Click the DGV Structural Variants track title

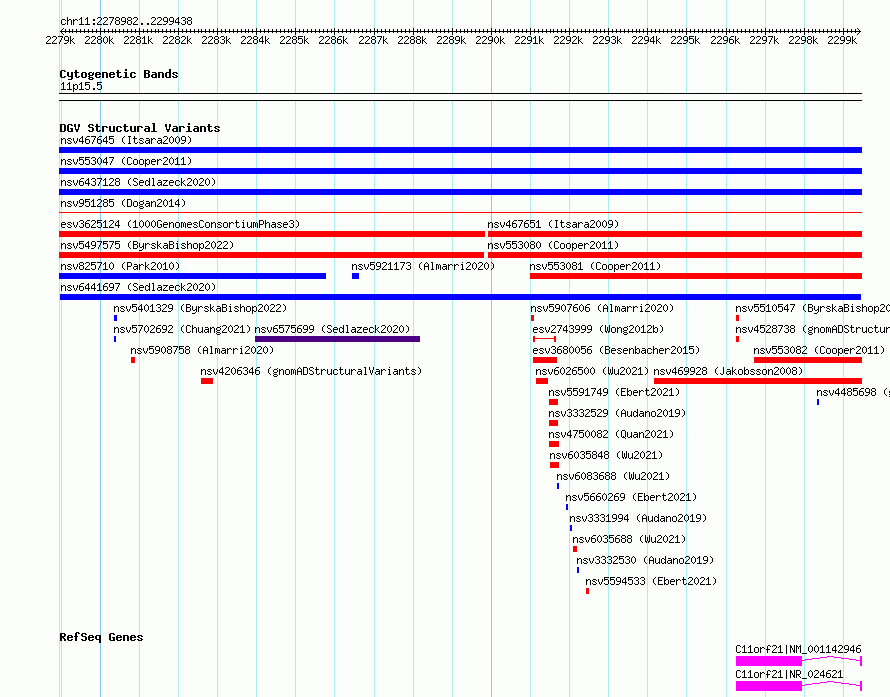[x=140, y=128]
